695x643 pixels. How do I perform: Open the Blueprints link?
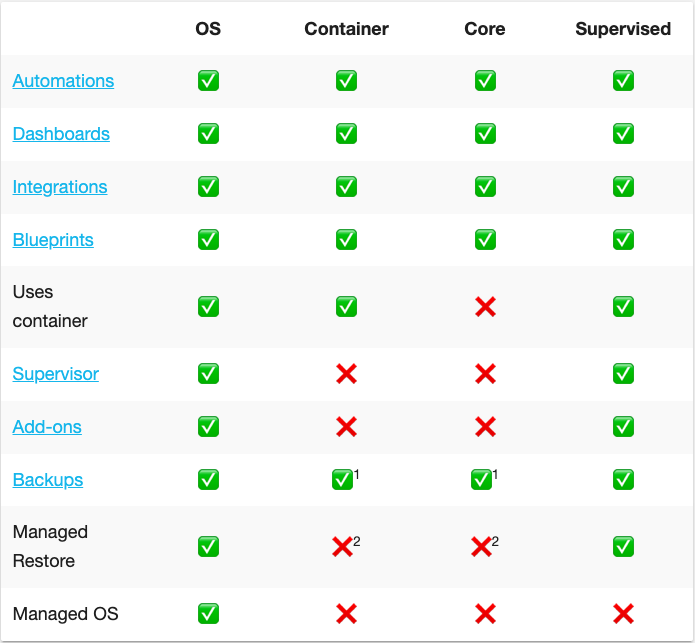pyautogui.click(x=53, y=240)
